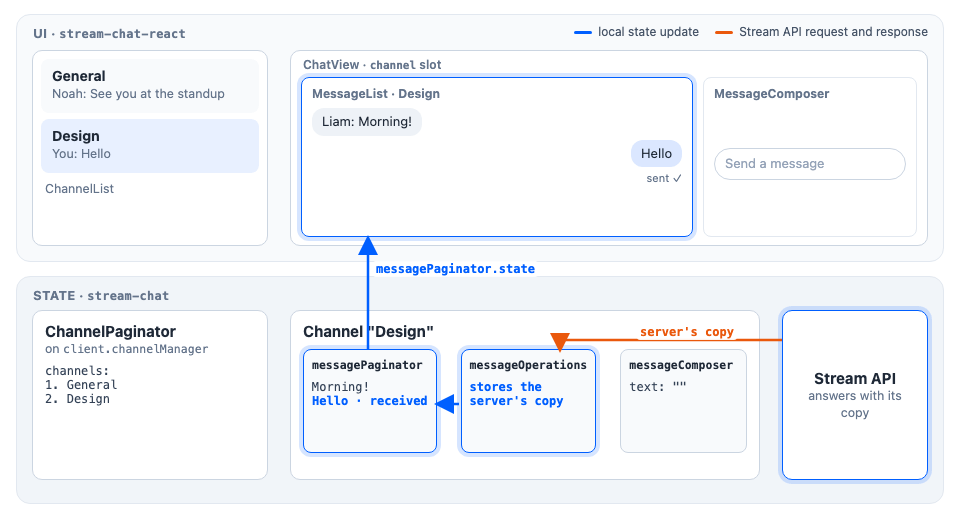Click the 'STATE · stream-chat' section title
The height and width of the screenshot is (518, 960).
tap(101, 296)
